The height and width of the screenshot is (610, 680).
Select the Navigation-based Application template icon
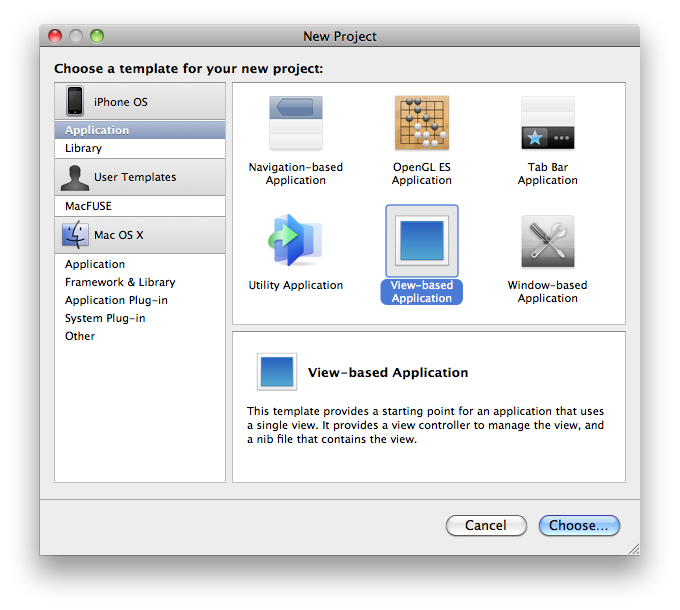pos(295,123)
